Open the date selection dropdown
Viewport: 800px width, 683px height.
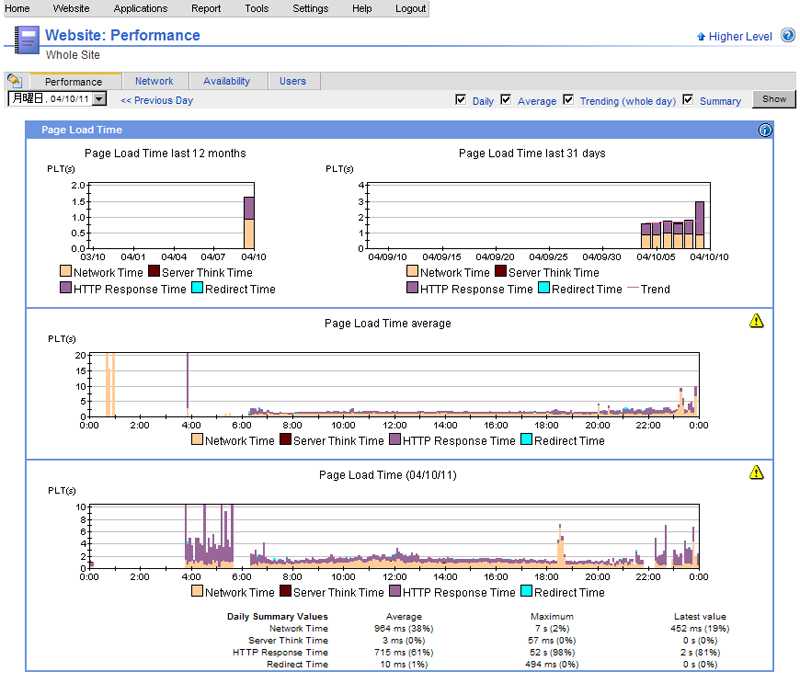tap(99, 99)
